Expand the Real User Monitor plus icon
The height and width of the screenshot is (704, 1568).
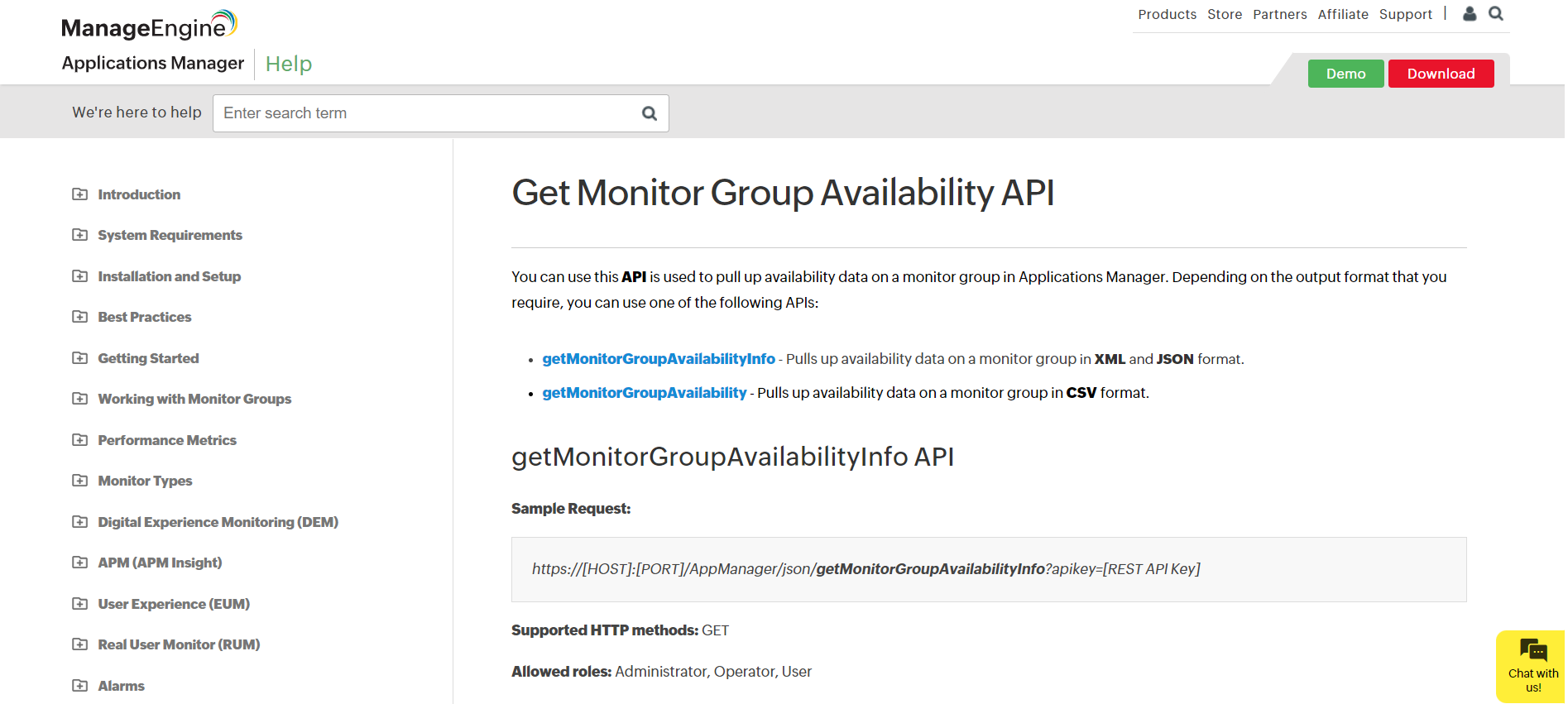point(79,644)
